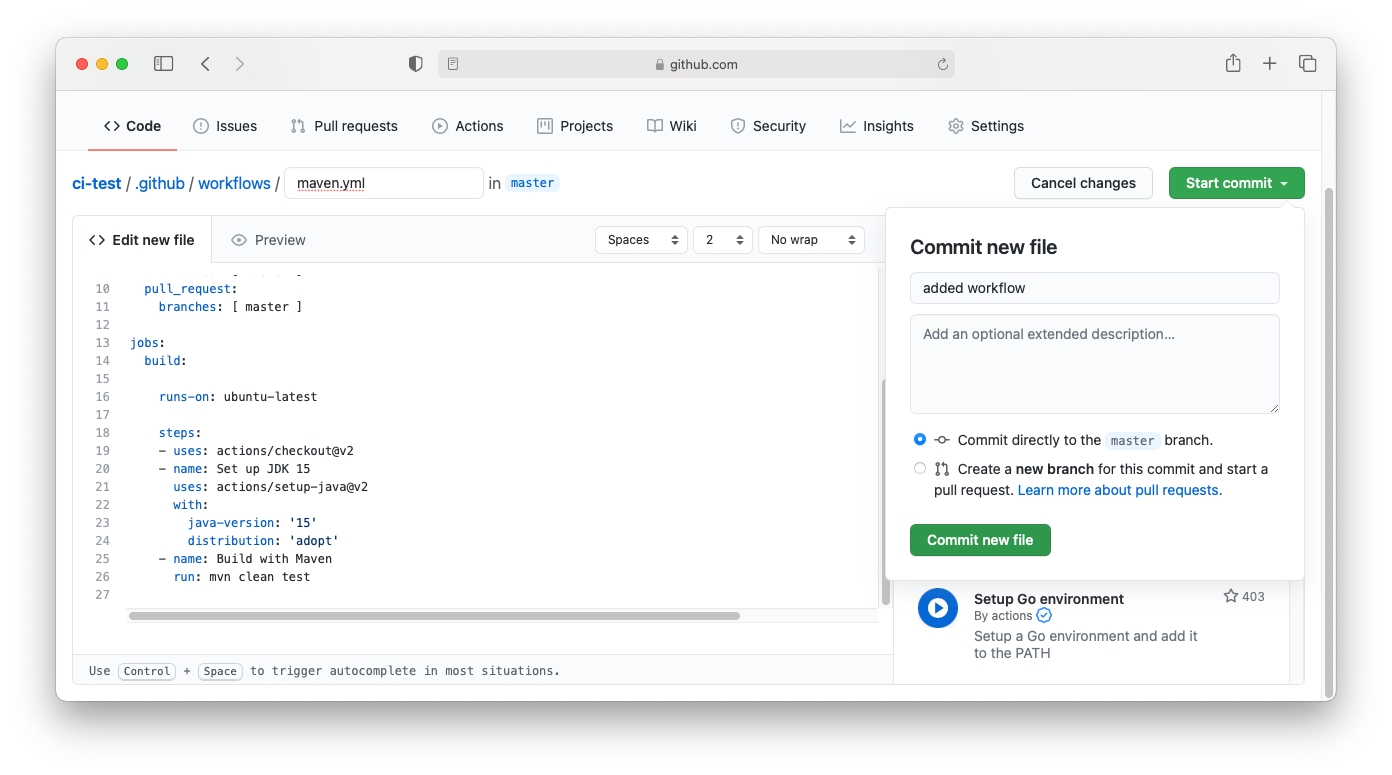
Task: Click 'runs-on: ubuntu-latest' code line
Action: 238,397
